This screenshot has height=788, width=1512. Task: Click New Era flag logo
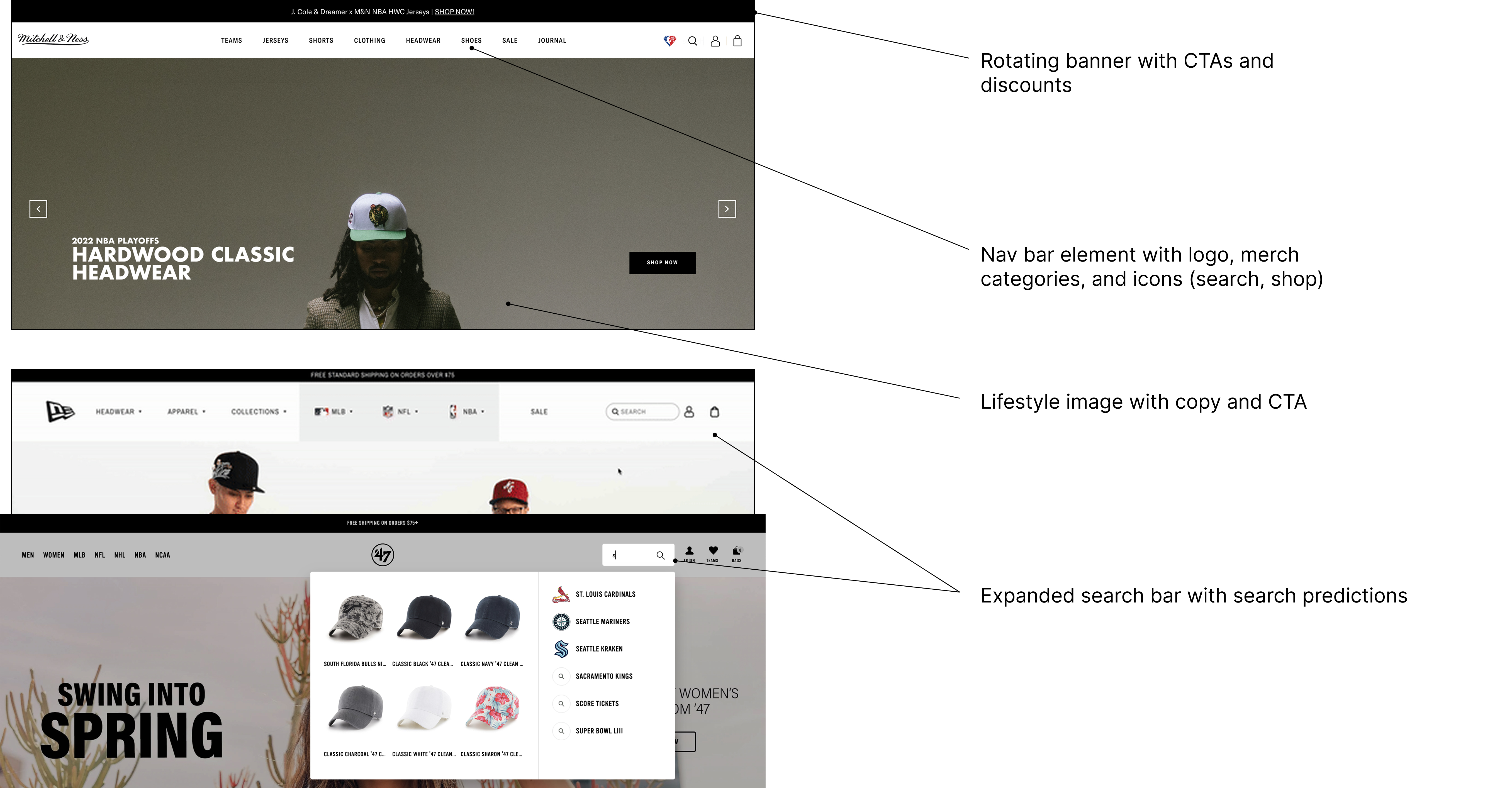pyautogui.click(x=60, y=411)
